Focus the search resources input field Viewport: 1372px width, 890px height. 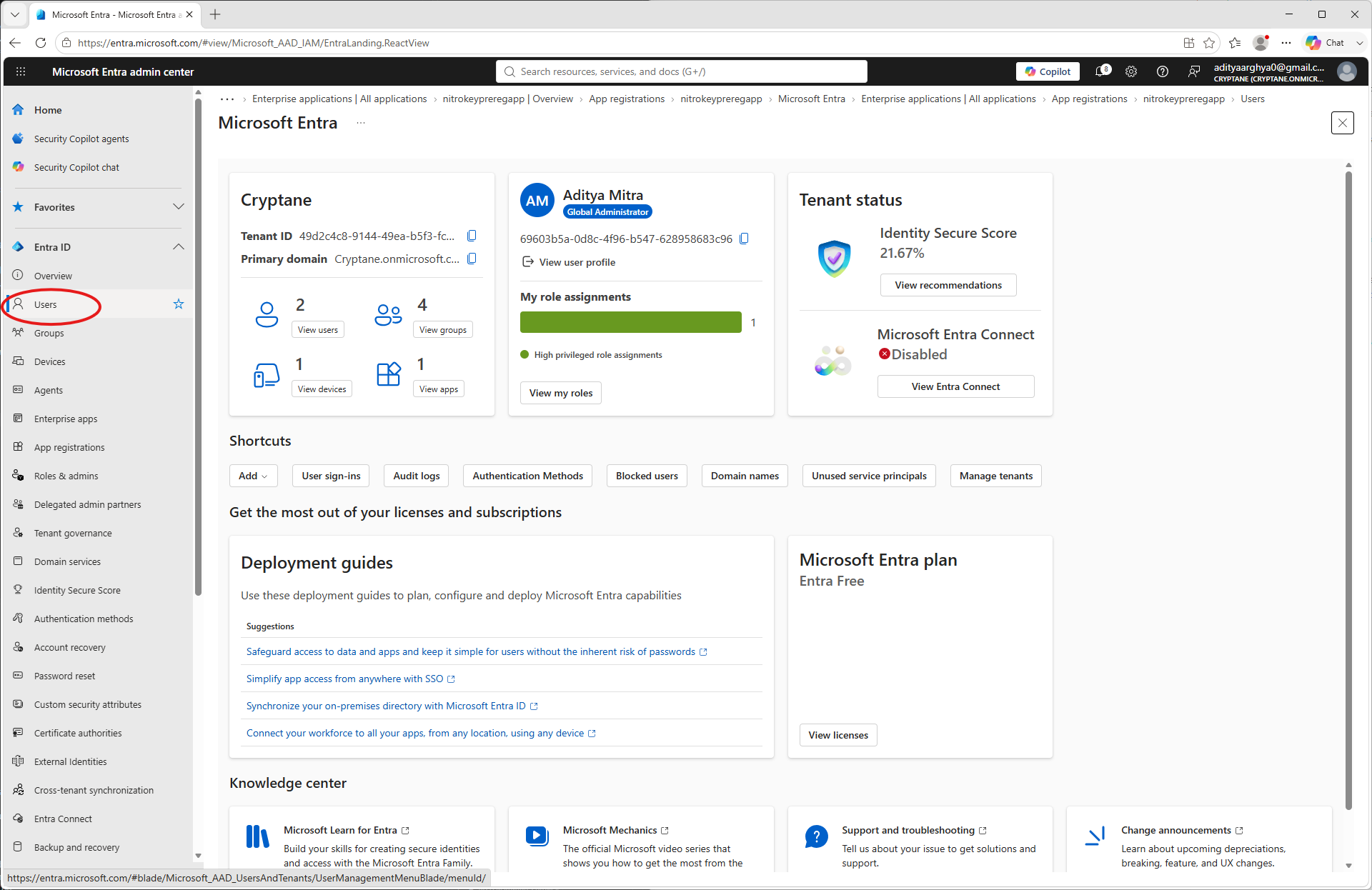click(682, 71)
